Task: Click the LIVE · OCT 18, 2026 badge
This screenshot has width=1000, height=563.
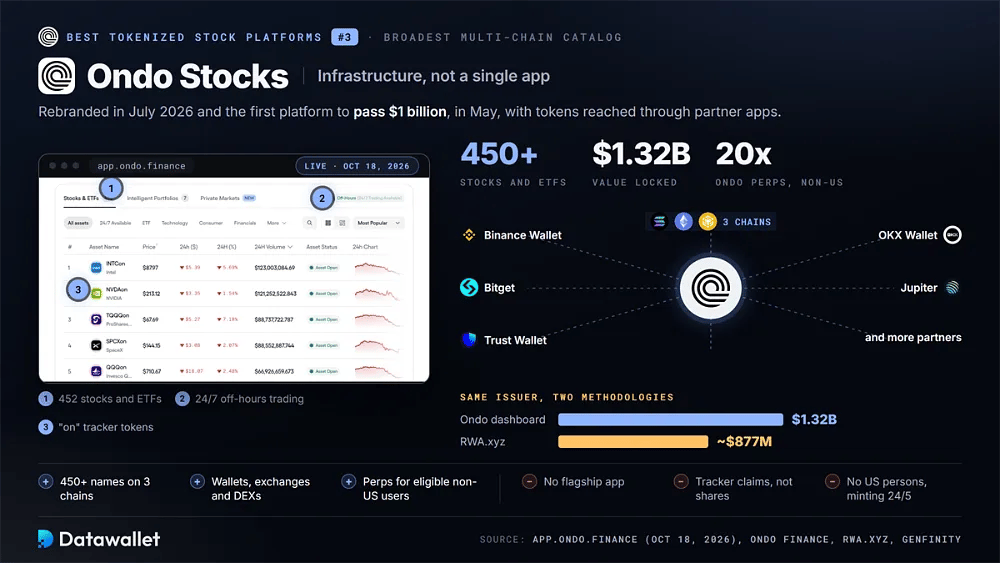Action: pyautogui.click(x=357, y=166)
